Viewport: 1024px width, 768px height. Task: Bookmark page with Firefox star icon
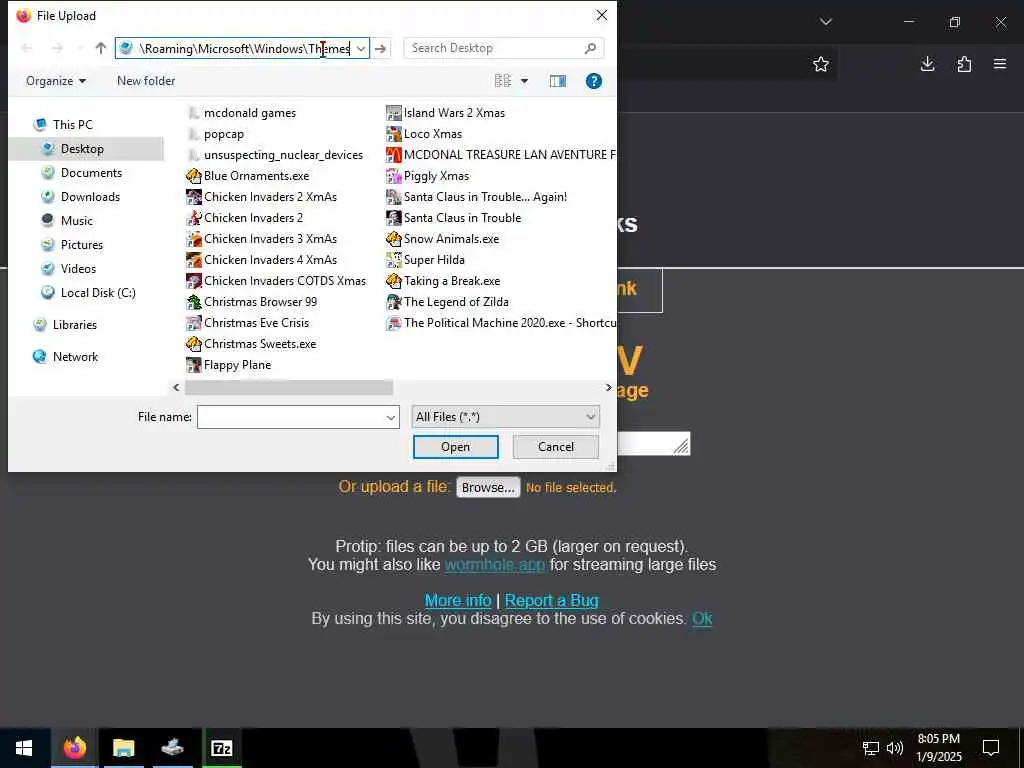pyautogui.click(x=821, y=64)
